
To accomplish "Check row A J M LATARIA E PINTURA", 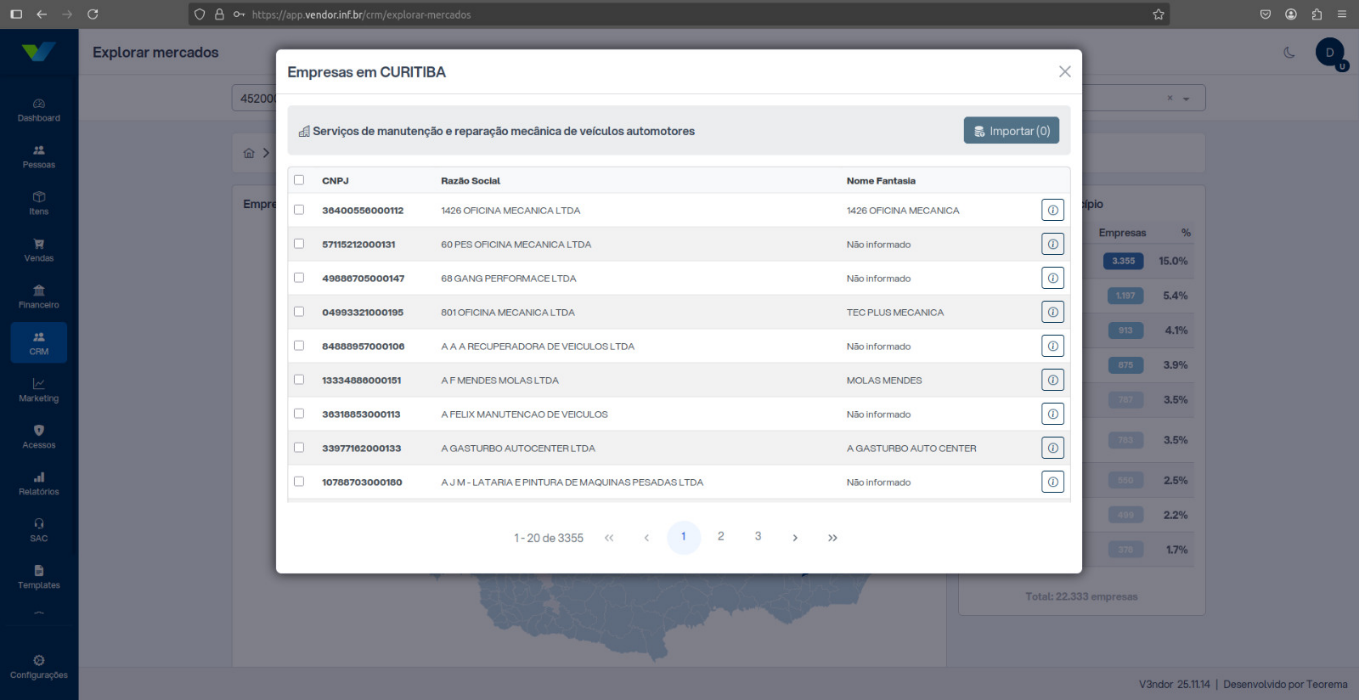I will 299,482.
